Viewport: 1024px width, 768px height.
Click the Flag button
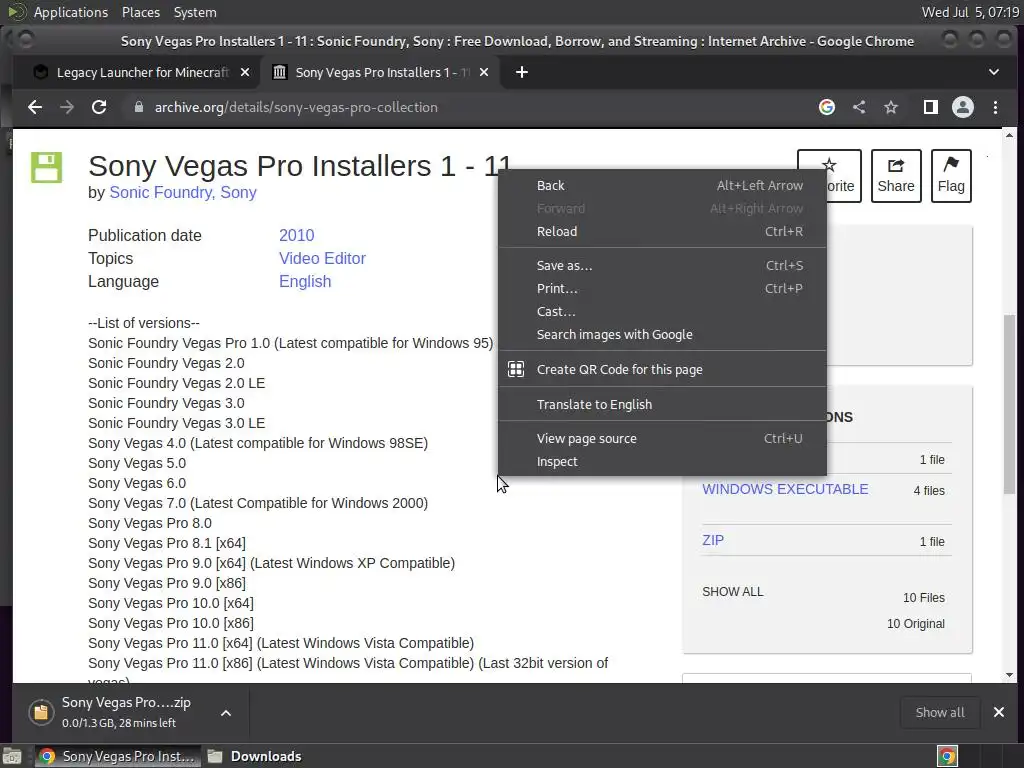coord(951,176)
